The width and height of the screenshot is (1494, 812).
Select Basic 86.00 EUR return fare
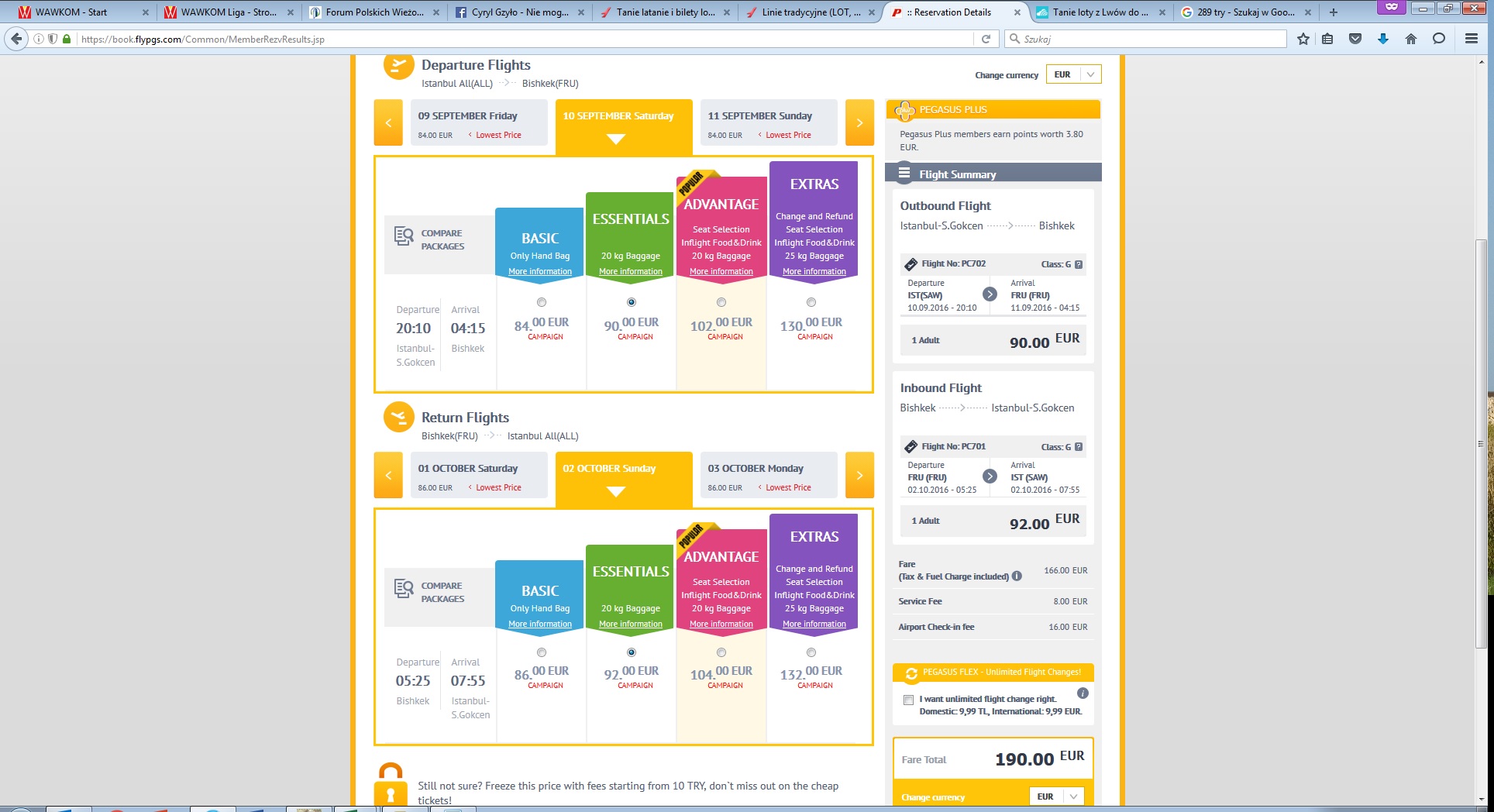point(542,652)
